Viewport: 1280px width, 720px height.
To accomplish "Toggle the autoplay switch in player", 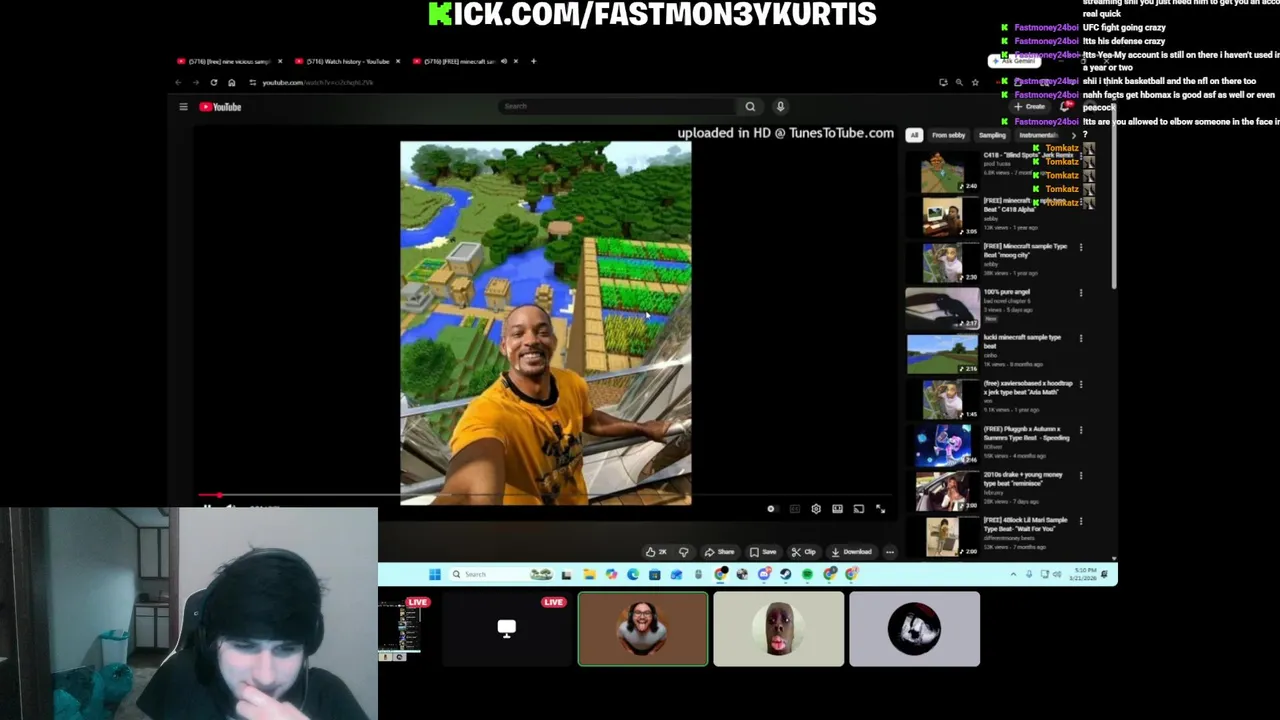I will pyautogui.click(x=771, y=509).
